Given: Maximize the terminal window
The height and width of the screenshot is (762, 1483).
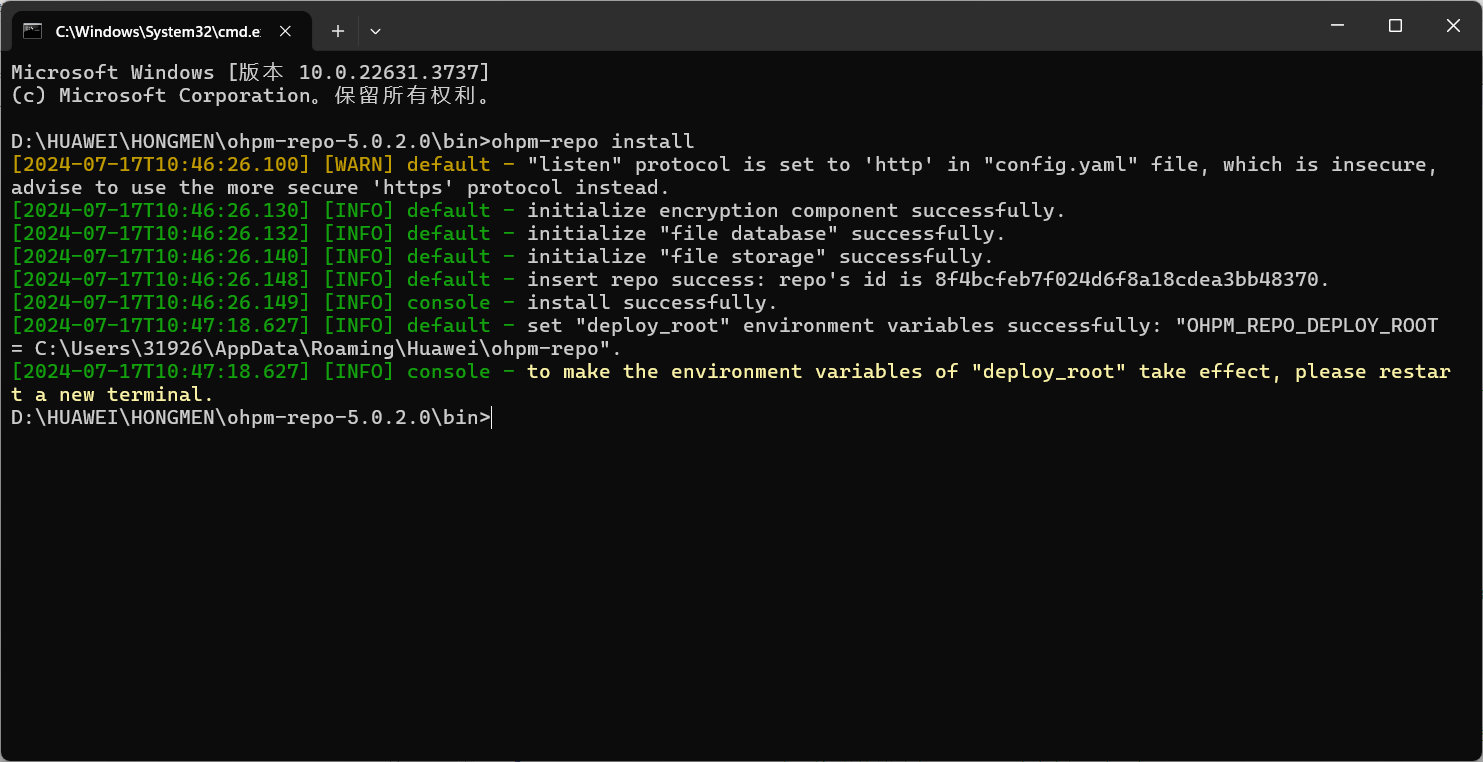Looking at the screenshot, I should pos(1395,26).
